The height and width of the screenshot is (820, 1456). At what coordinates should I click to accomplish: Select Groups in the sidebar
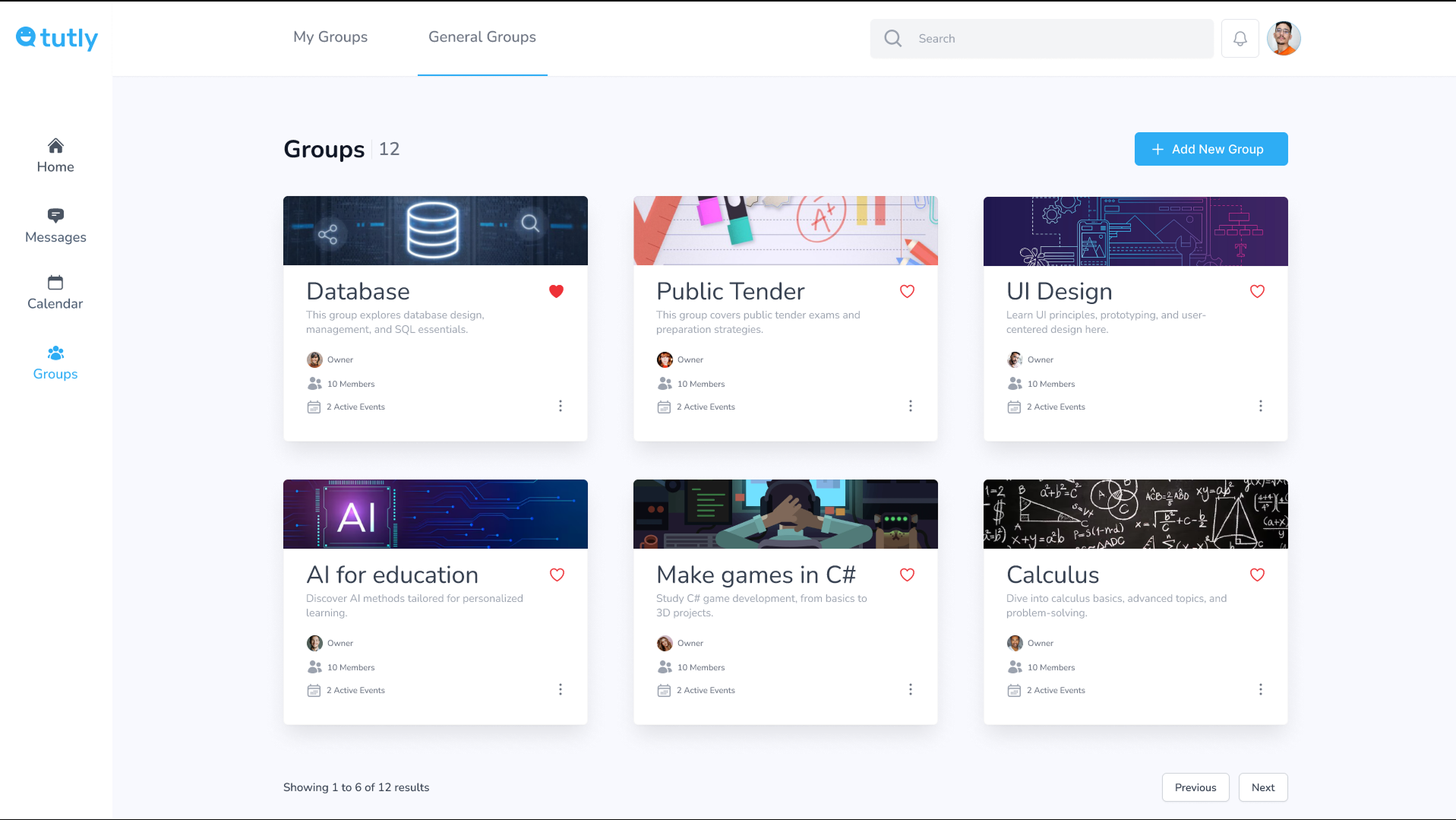55,363
